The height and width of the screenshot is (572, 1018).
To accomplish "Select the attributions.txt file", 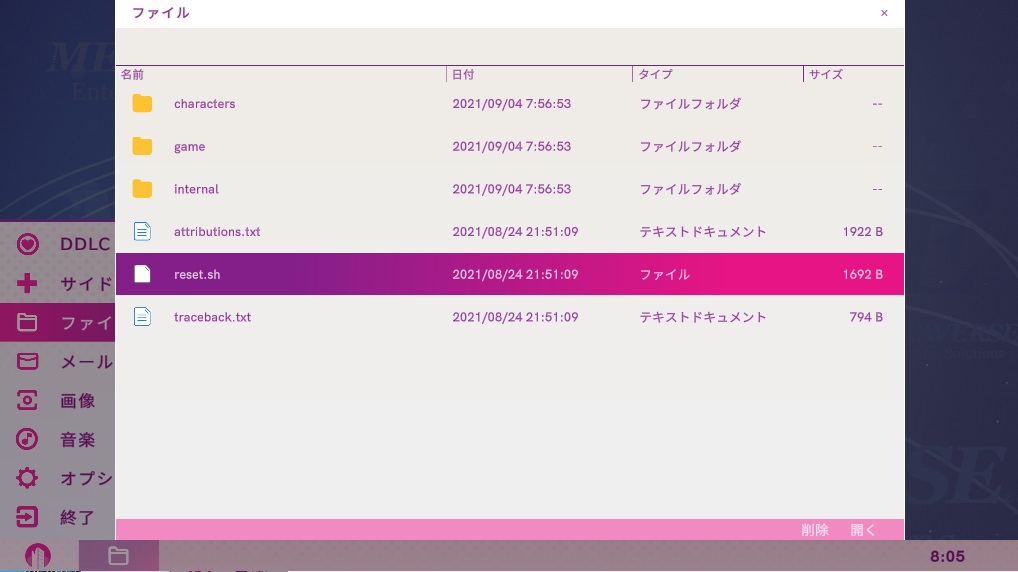I will 216,232.
